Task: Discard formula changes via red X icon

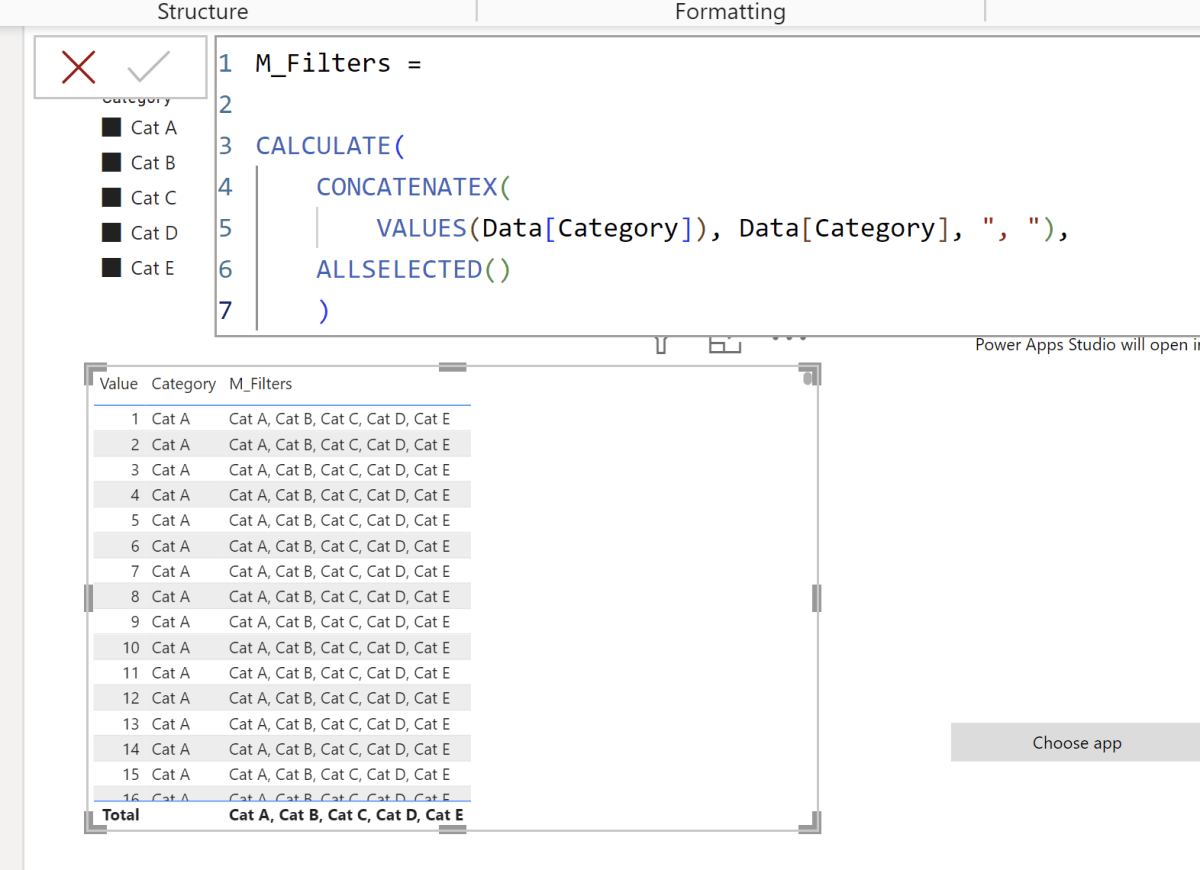Action: 79,66
